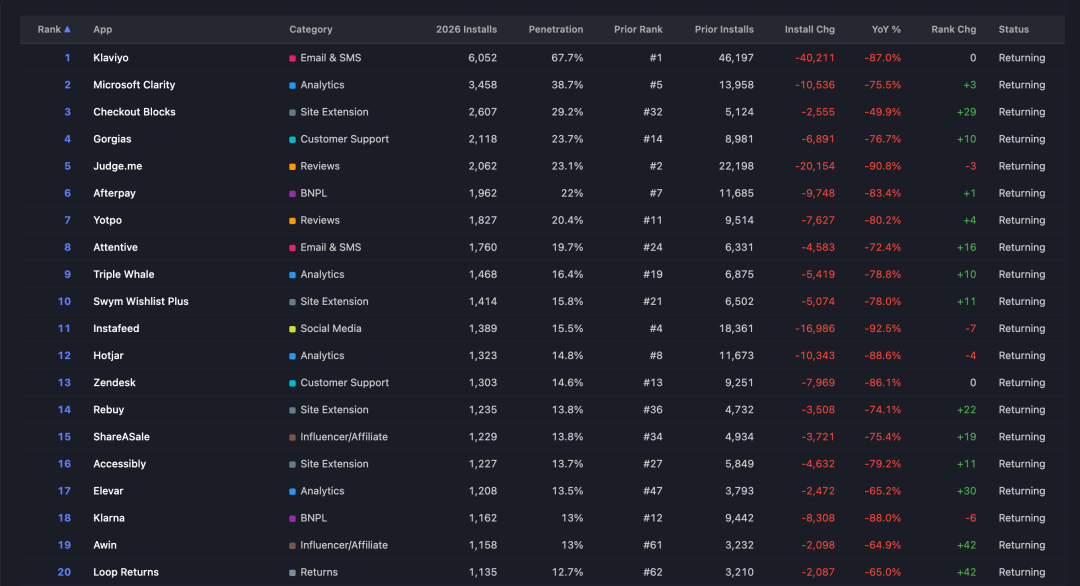Click the 22,198 prior installs value
This screenshot has width=1080, height=586.
pyautogui.click(x=736, y=166)
